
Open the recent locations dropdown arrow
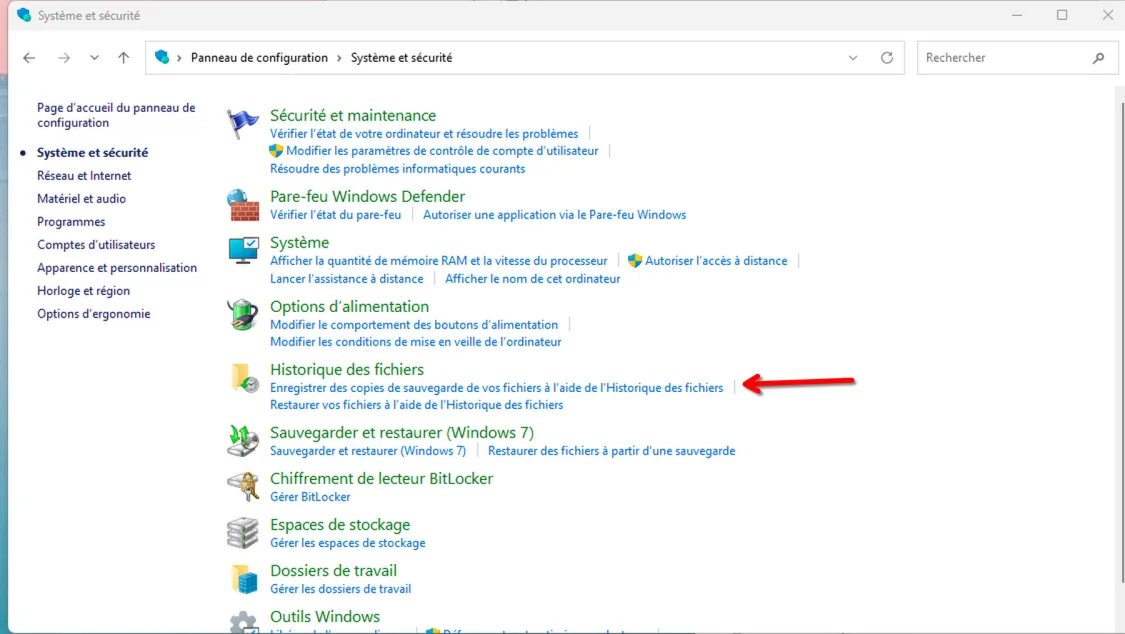94,57
